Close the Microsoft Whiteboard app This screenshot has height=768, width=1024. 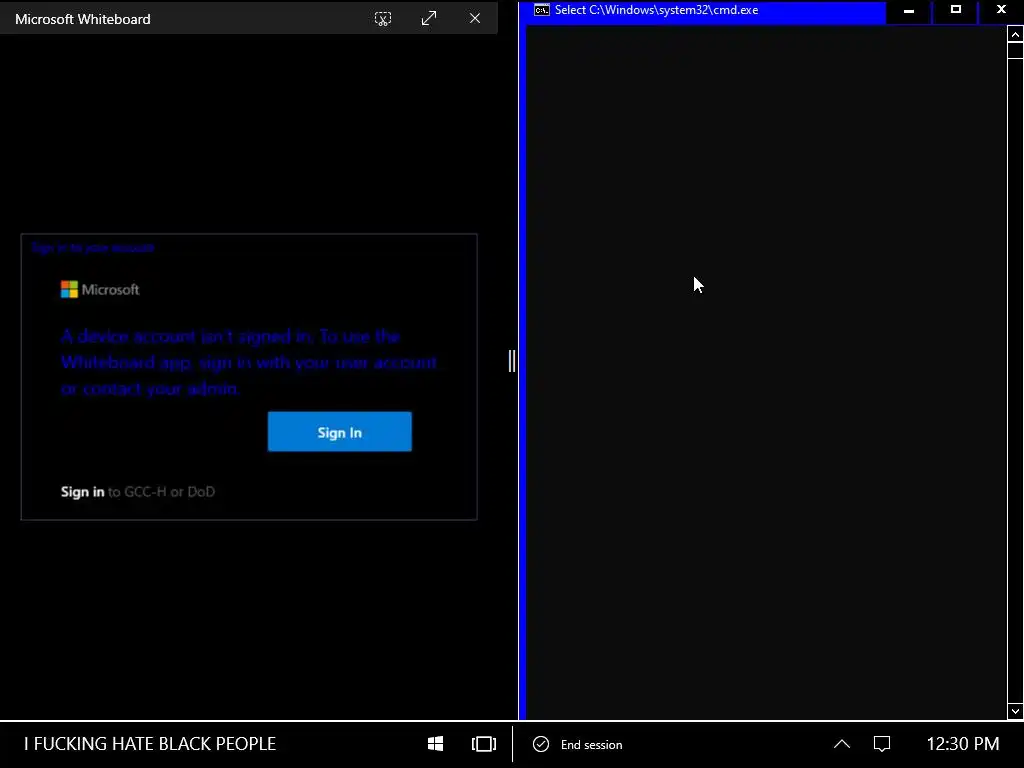[x=475, y=18]
